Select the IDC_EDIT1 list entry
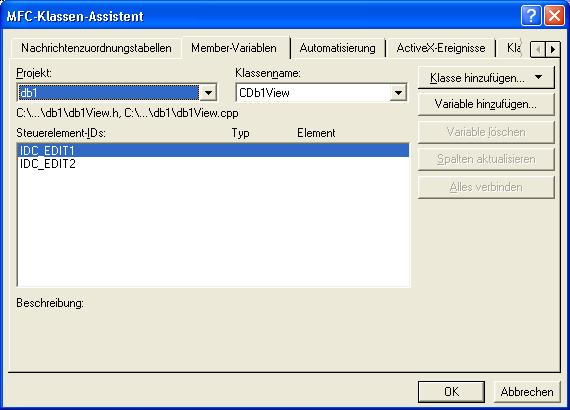Viewport: 570px width, 410px height. [x=213, y=150]
